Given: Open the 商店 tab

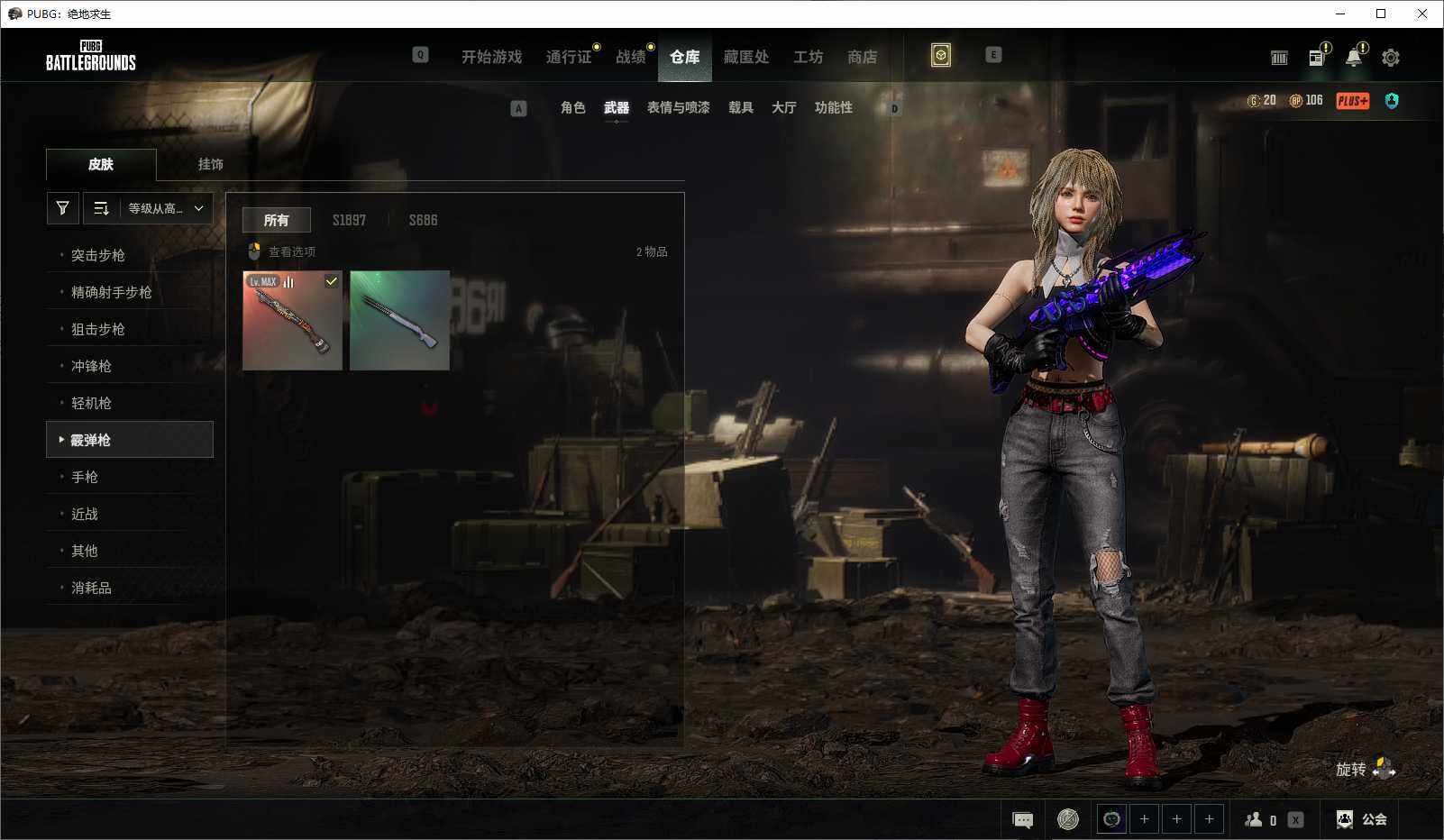Looking at the screenshot, I should tap(862, 57).
